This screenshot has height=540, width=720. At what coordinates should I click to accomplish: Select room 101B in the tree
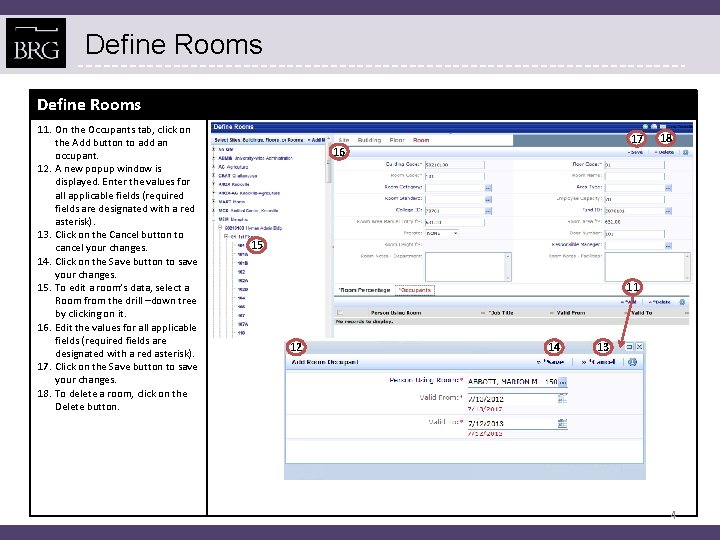coord(242,263)
